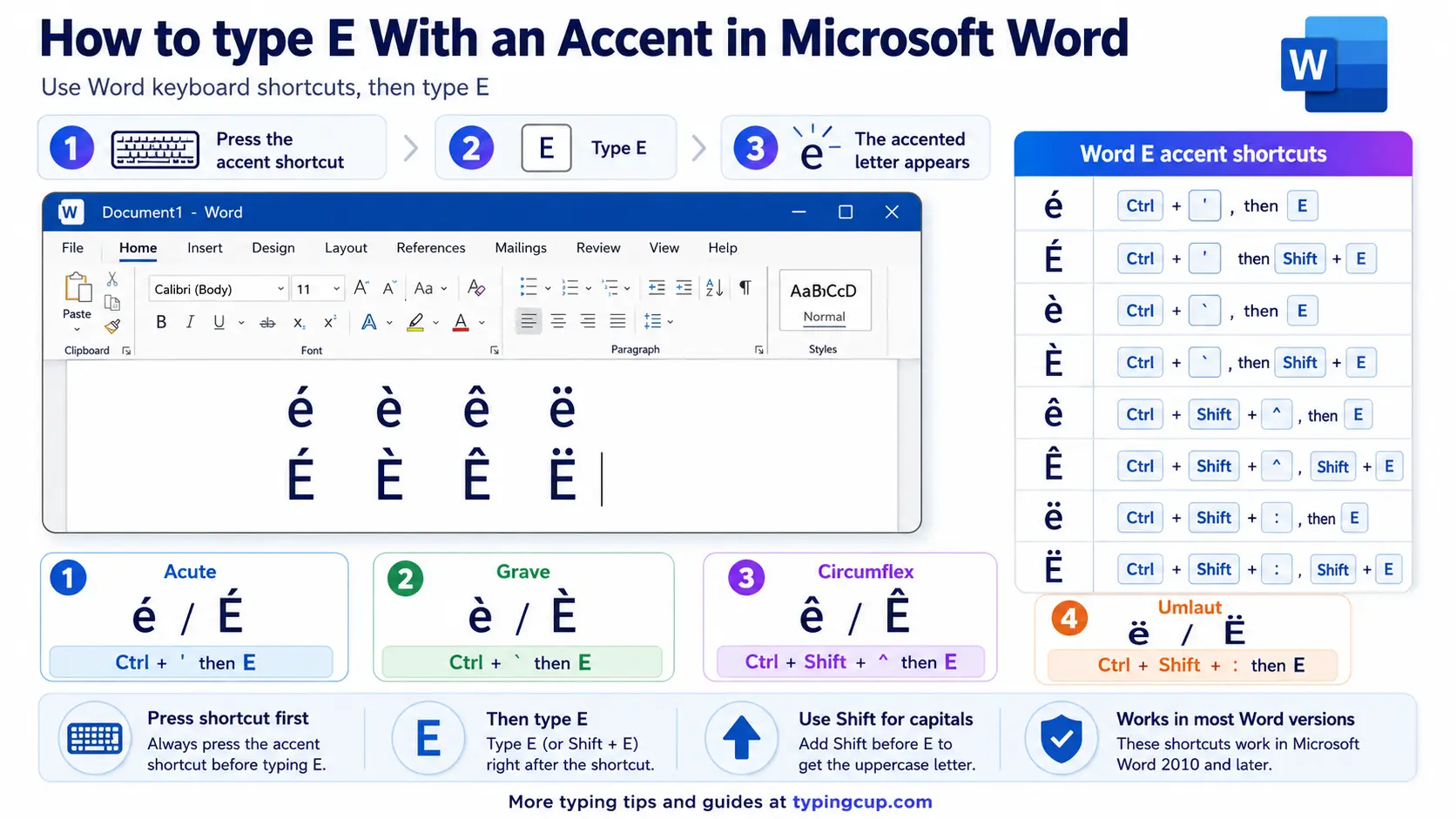The width and height of the screenshot is (1456, 819).
Task: Apply subscript formatting
Action: pos(299,323)
